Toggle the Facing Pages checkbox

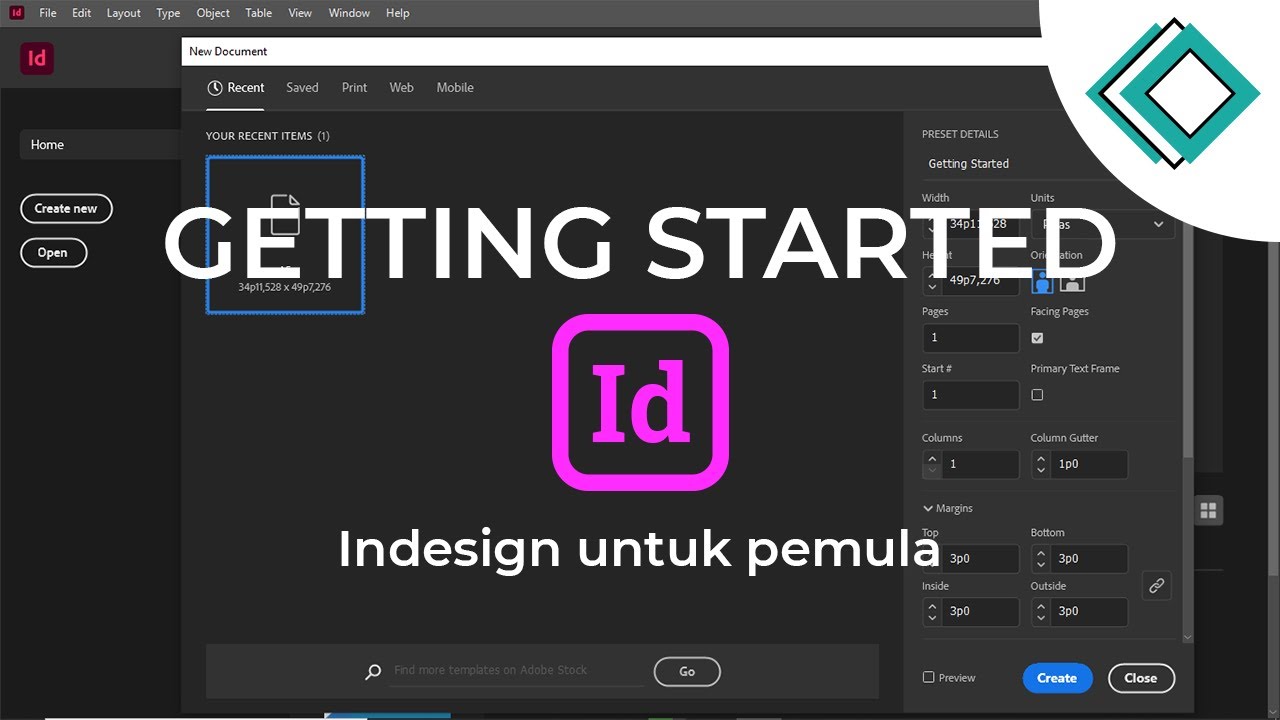point(1037,338)
